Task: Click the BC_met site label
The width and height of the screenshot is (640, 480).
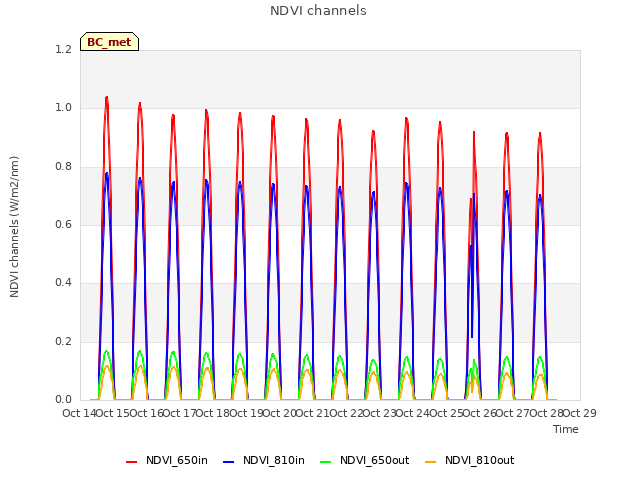Action: click(x=109, y=42)
